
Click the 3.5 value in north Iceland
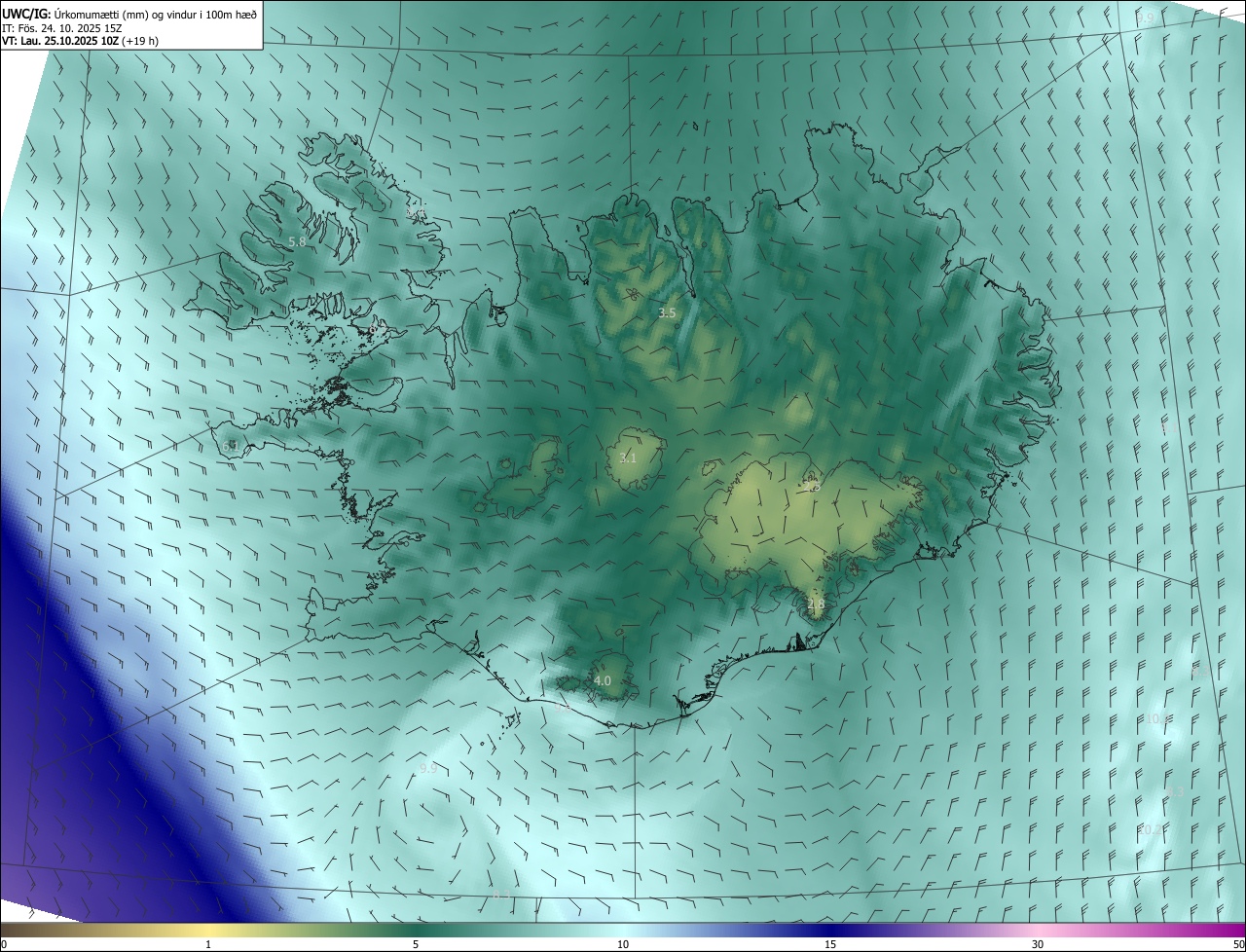click(667, 313)
